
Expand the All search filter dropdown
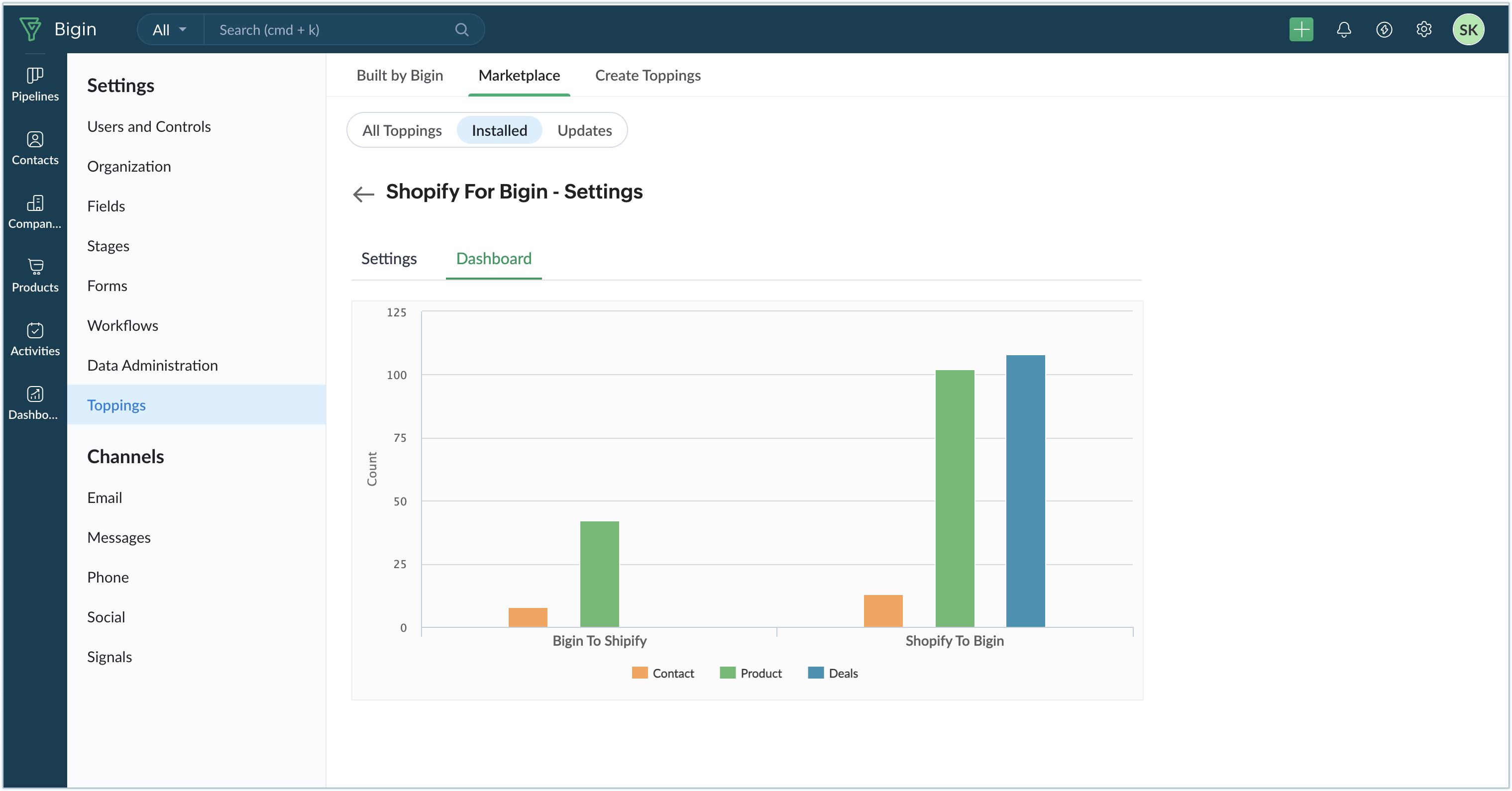[x=170, y=29]
